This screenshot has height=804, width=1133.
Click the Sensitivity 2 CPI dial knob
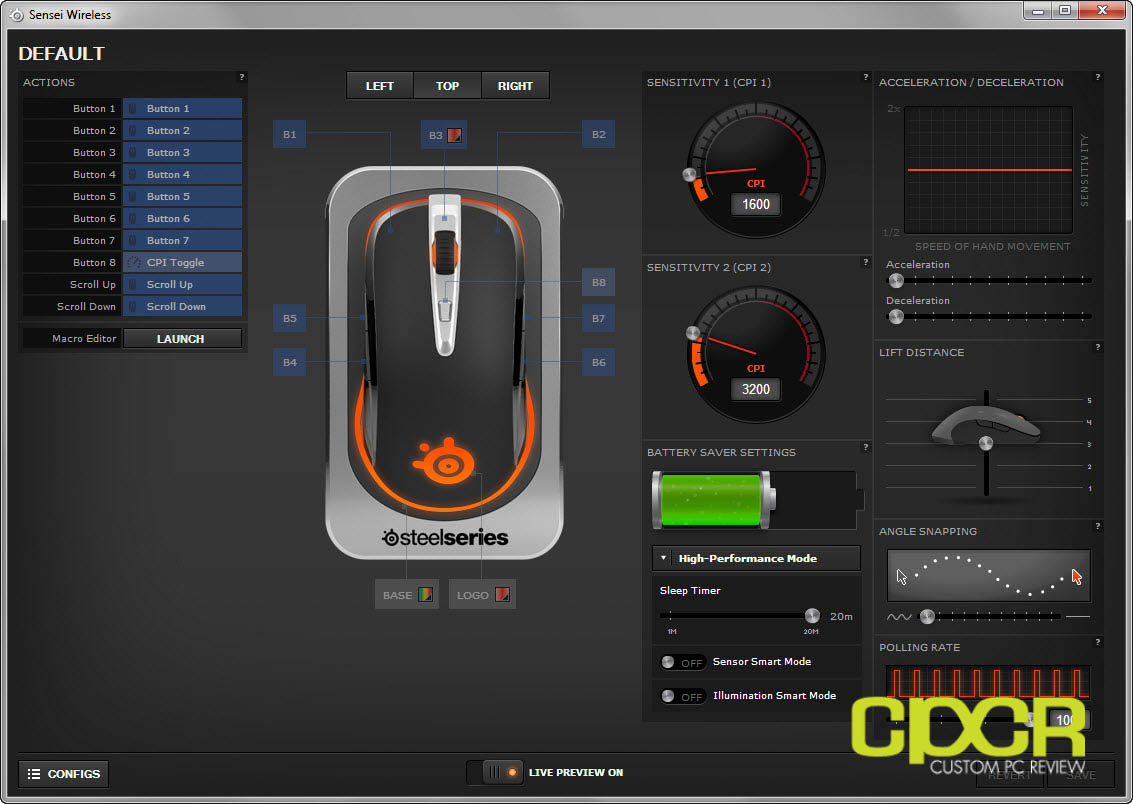pos(693,333)
